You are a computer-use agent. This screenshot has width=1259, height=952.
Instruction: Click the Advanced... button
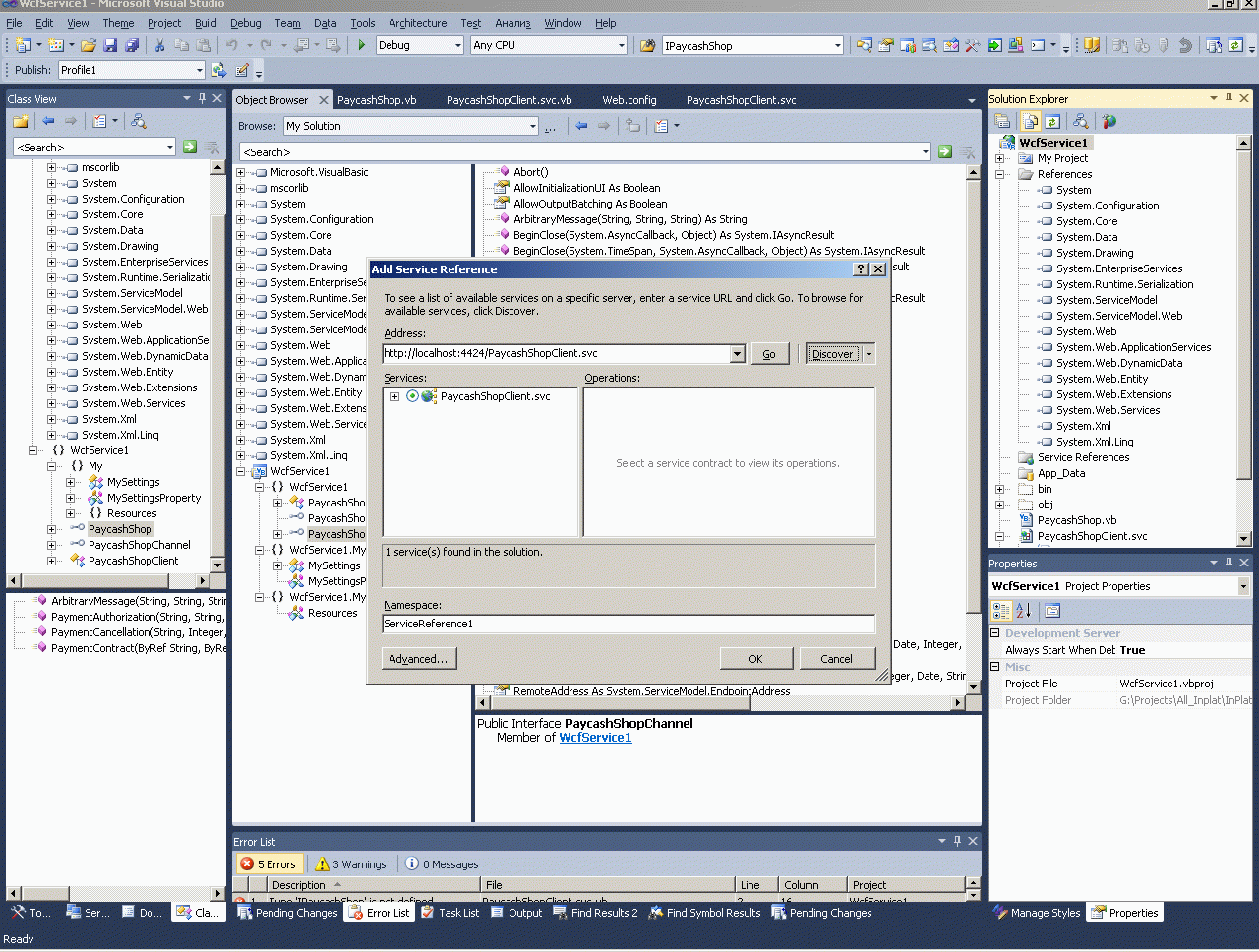pyautogui.click(x=418, y=659)
